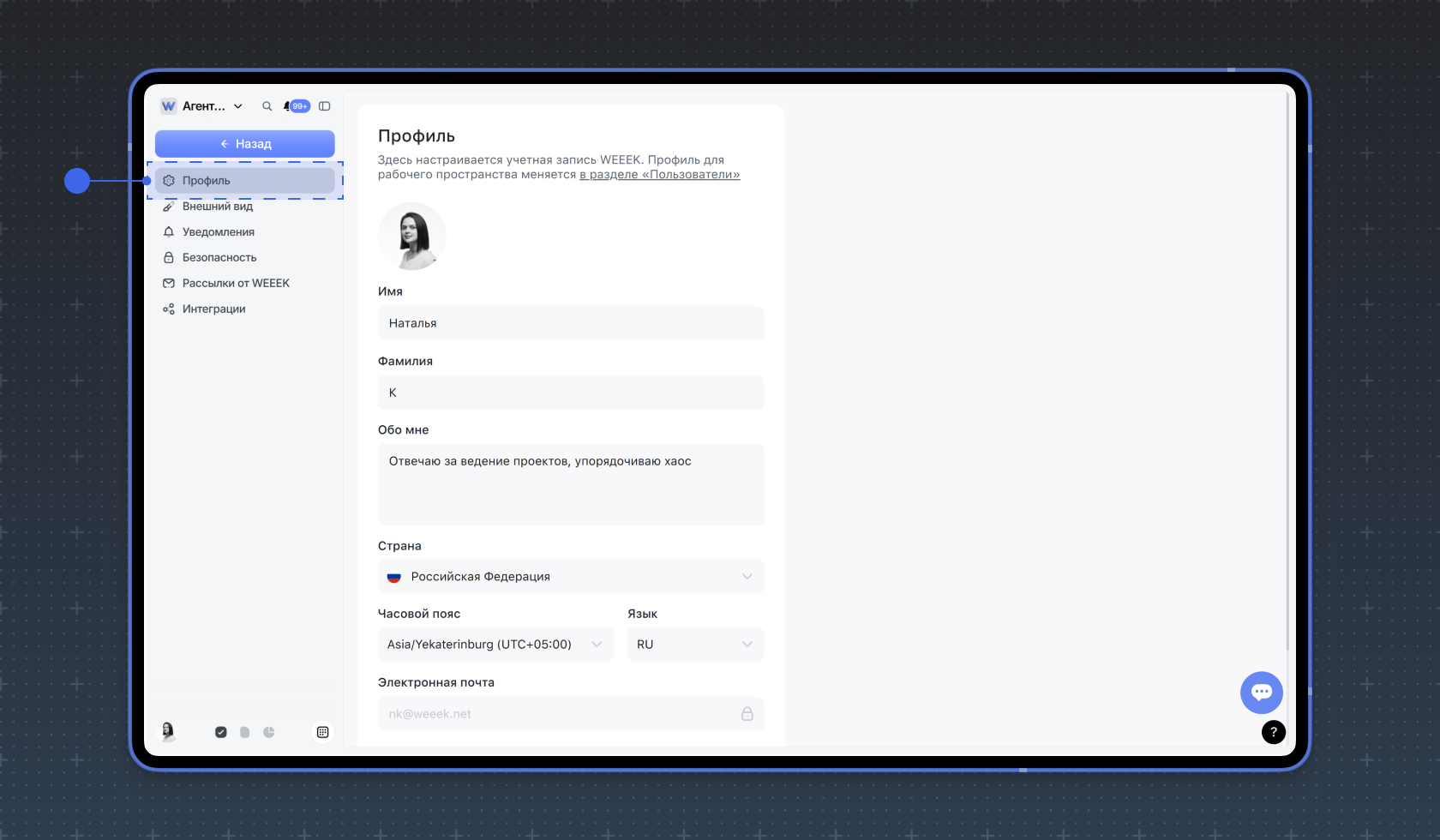This screenshot has width=1440, height=840.
Task: Click the profile avatar photo
Action: [412, 237]
